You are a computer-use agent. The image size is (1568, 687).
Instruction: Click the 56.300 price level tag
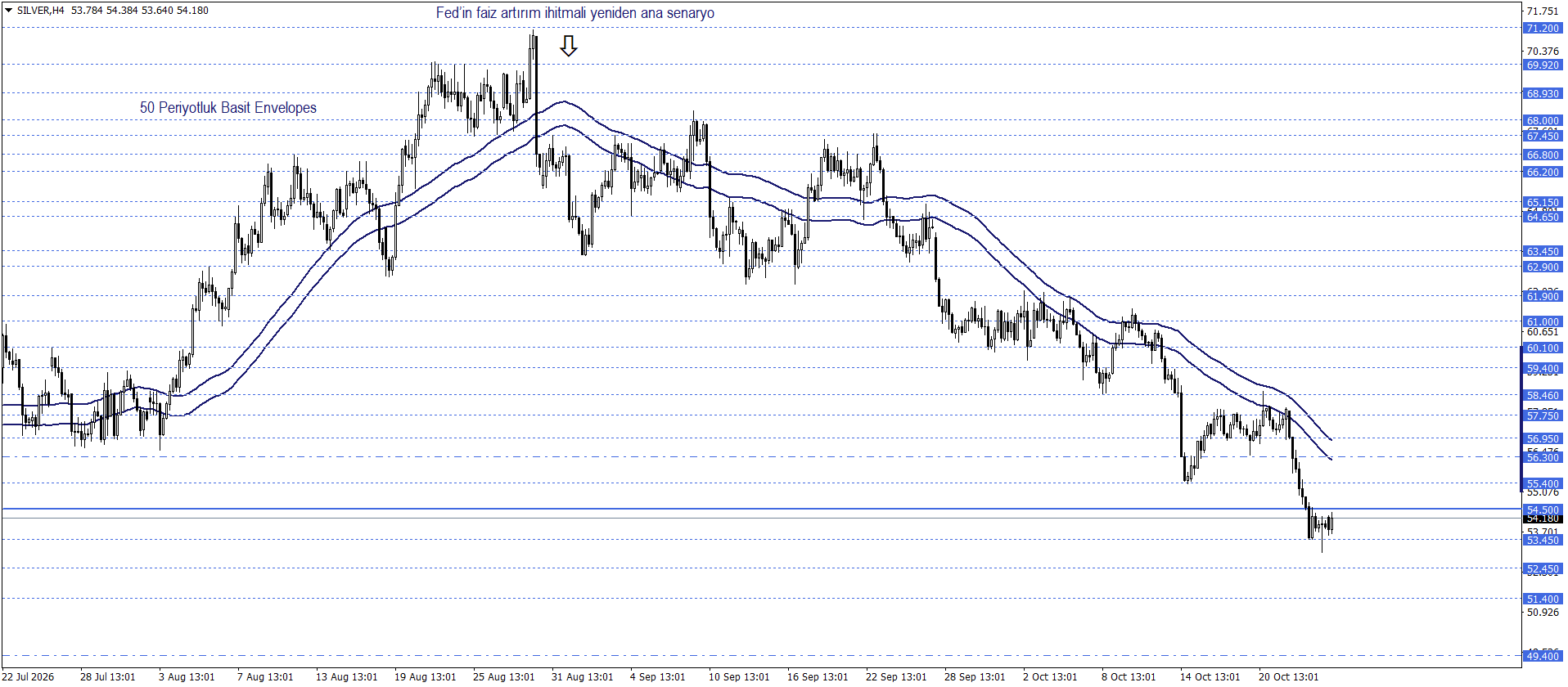click(x=1543, y=458)
